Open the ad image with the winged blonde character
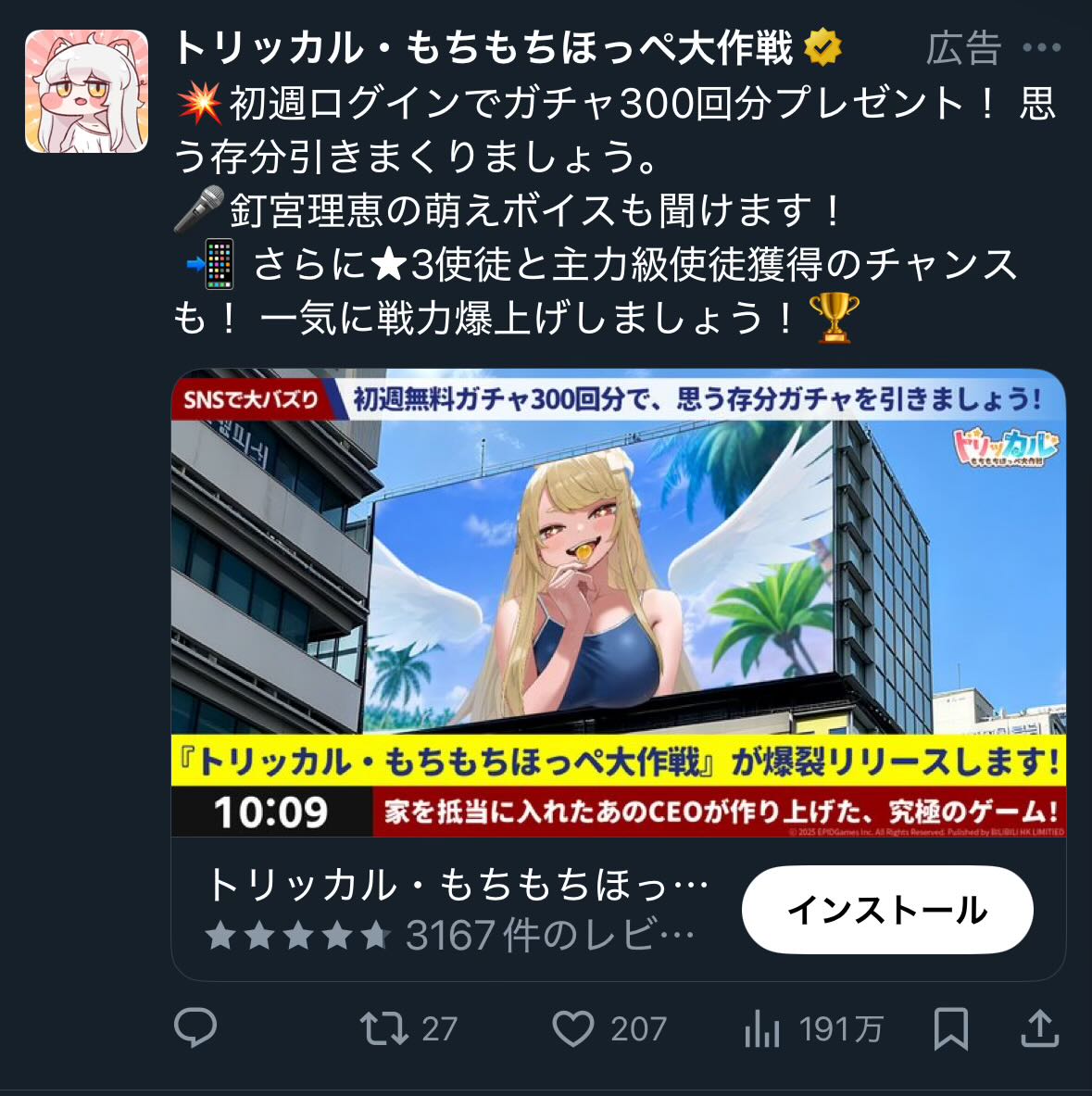1092x1096 pixels. (x=619, y=602)
